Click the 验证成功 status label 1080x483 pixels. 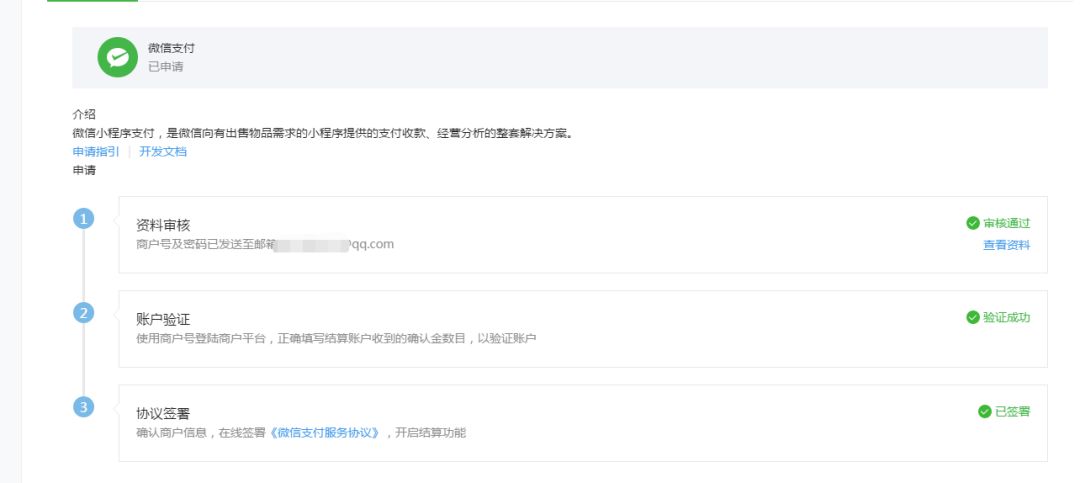click(1006, 317)
